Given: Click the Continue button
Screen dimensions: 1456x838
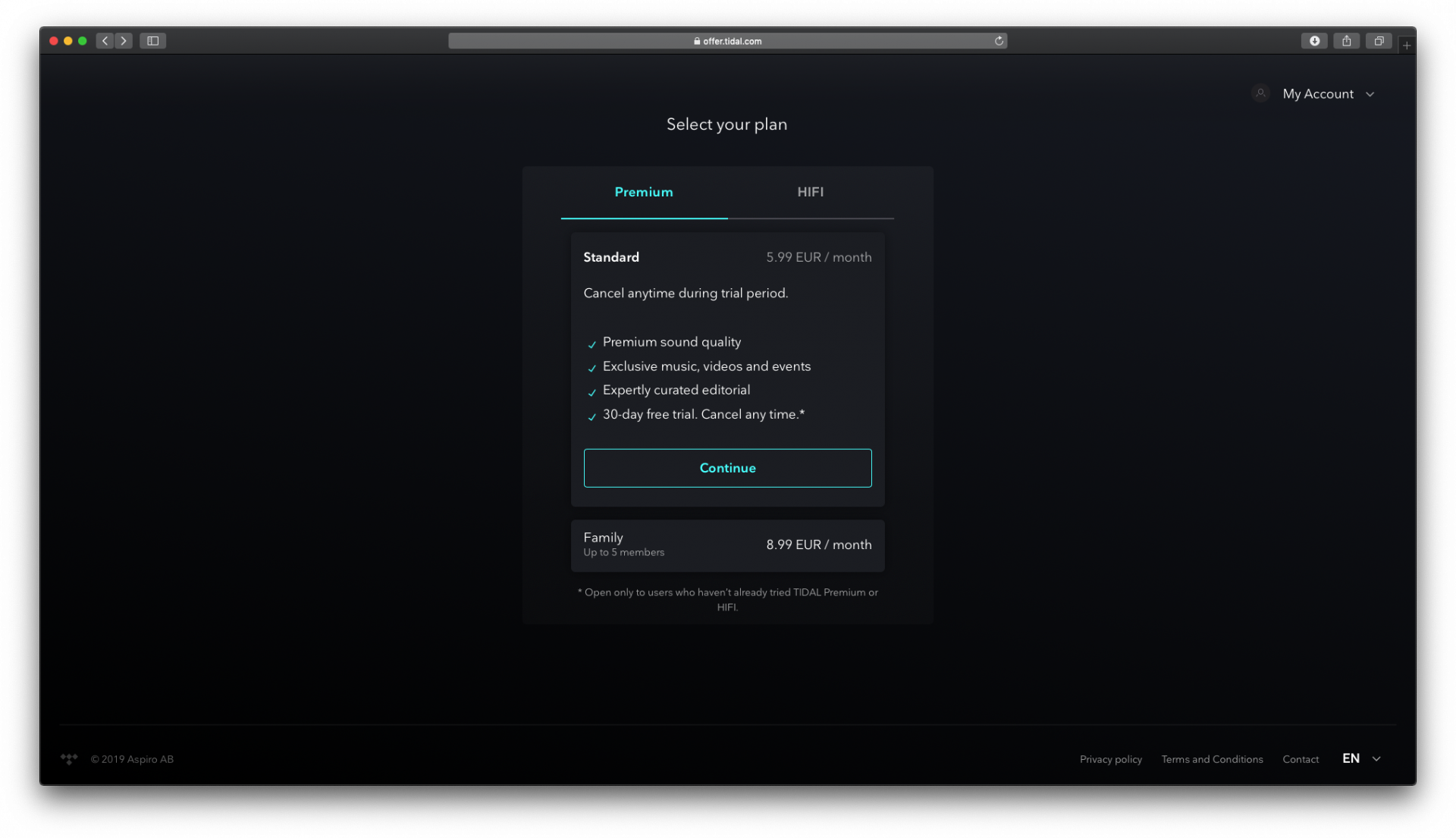Looking at the screenshot, I should (x=727, y=468).
